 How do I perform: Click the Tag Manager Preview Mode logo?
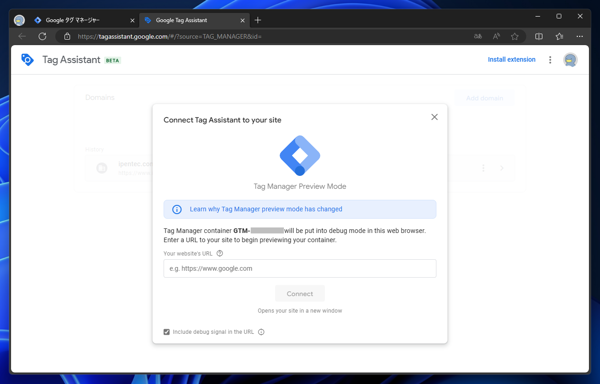click(x=300, y=156)
